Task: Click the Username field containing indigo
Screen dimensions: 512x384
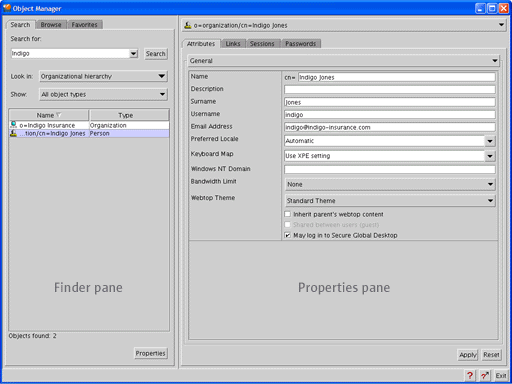Action: pos(390,115)
